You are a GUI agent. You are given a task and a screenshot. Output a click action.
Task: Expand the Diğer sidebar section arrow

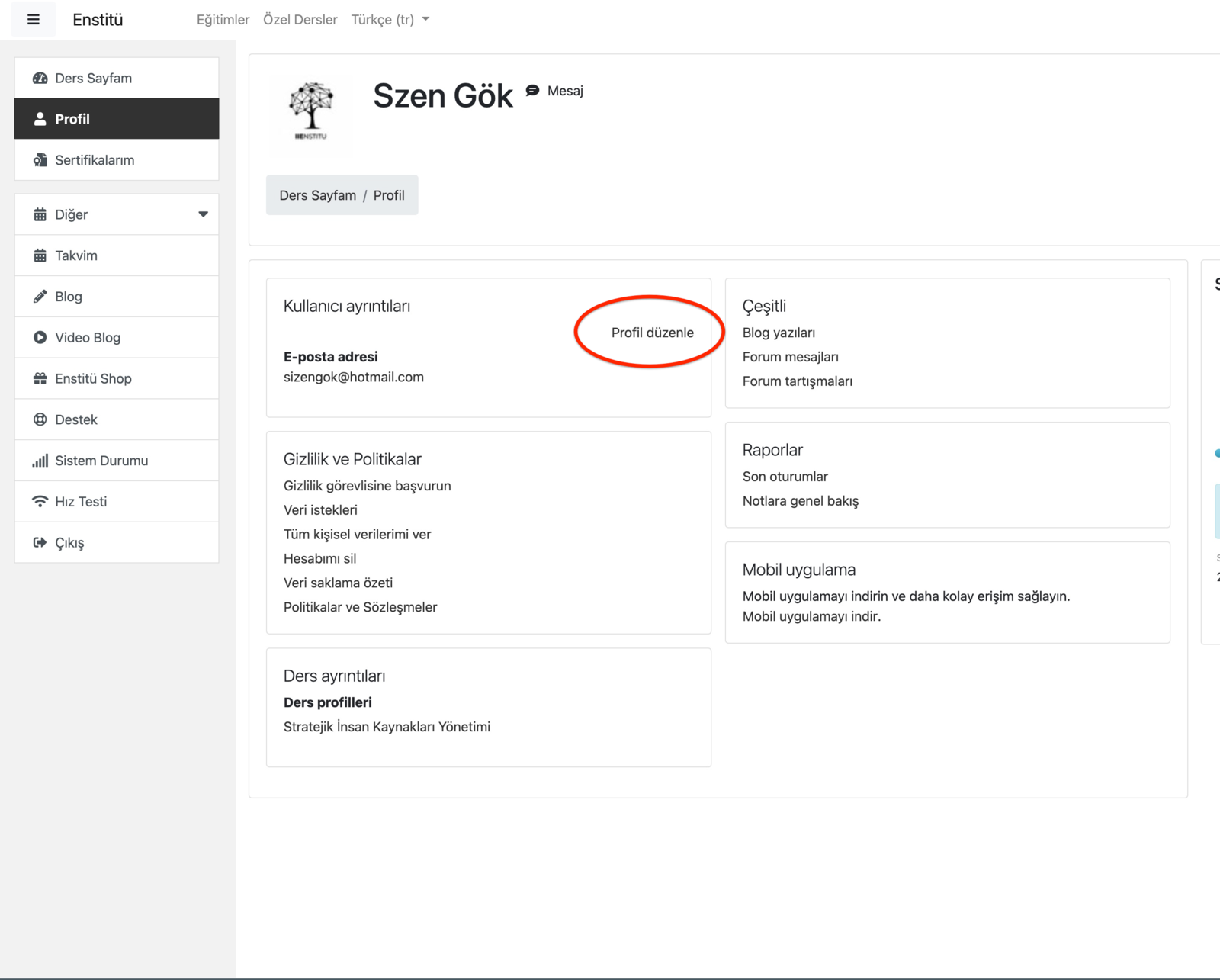pos(203,214)
